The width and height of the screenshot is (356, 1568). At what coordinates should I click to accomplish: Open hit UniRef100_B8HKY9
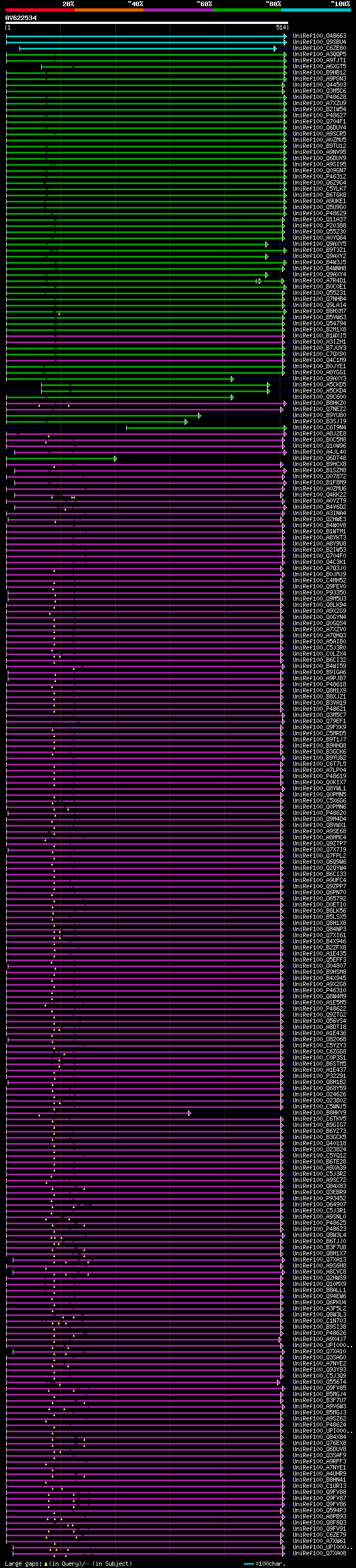[x=319, y=1112]
